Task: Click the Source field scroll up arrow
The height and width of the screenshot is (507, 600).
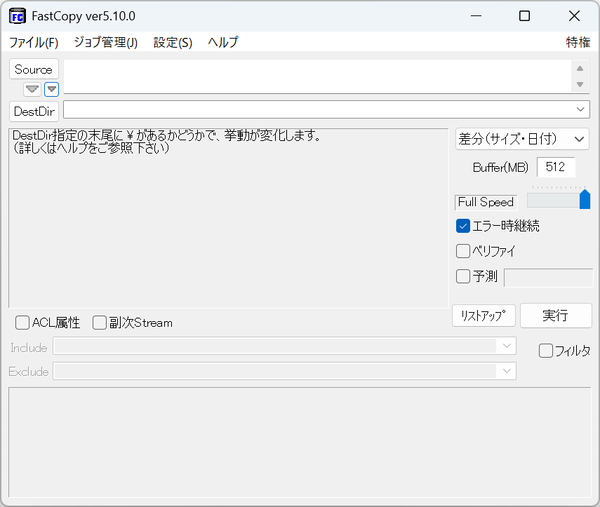Action: click(580, 68)
